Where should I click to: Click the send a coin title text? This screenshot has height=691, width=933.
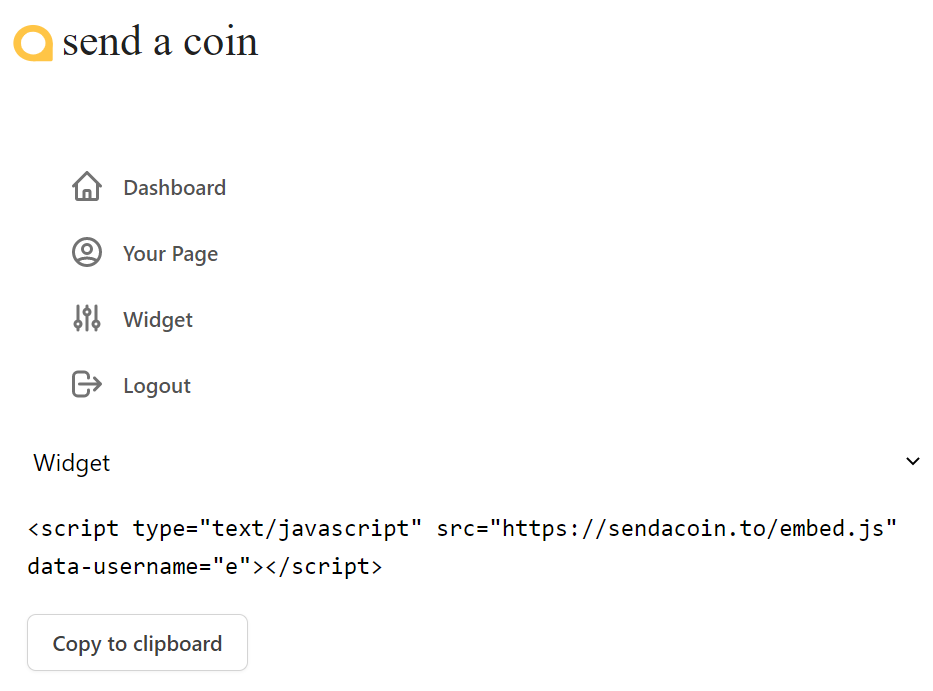point(160,42)
